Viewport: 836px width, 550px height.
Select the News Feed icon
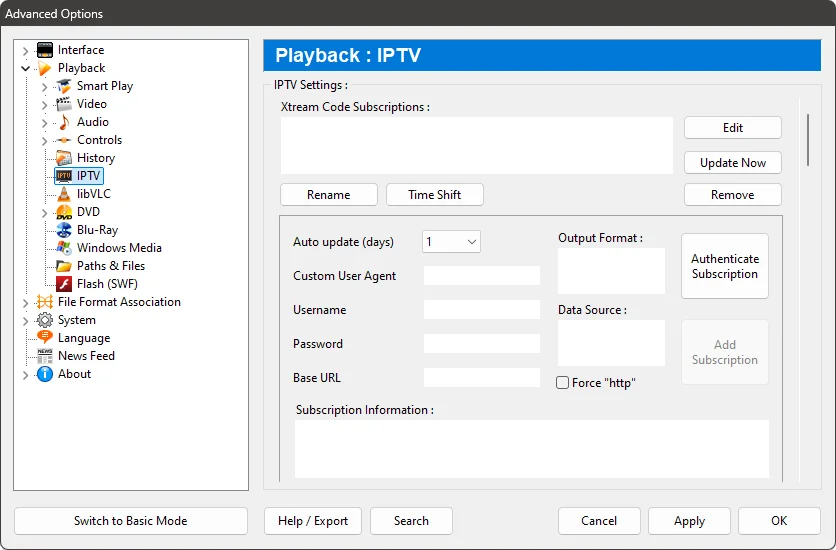(x=45, y=356)
